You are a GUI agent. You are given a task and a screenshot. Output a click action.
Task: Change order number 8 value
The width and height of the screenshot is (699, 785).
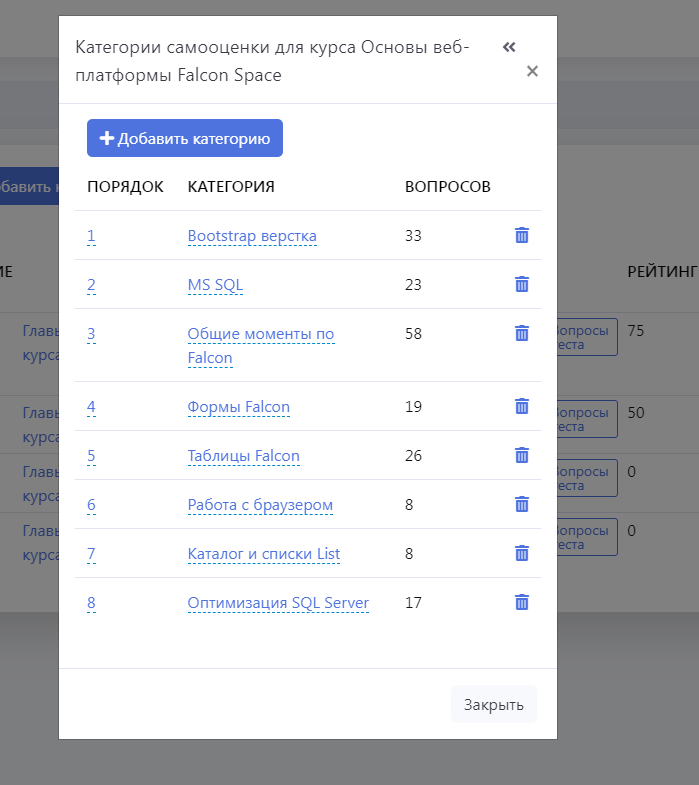[91, 603]
